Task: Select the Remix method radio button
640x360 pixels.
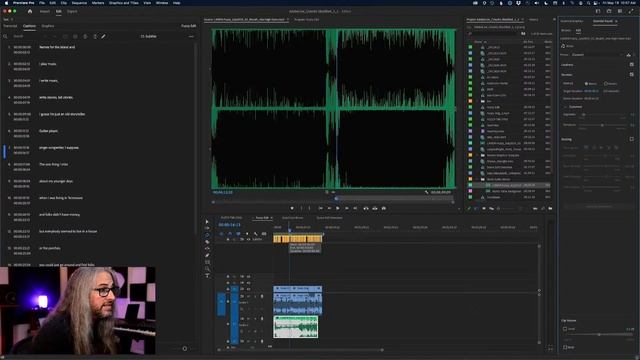Action: tap(587, 84)
